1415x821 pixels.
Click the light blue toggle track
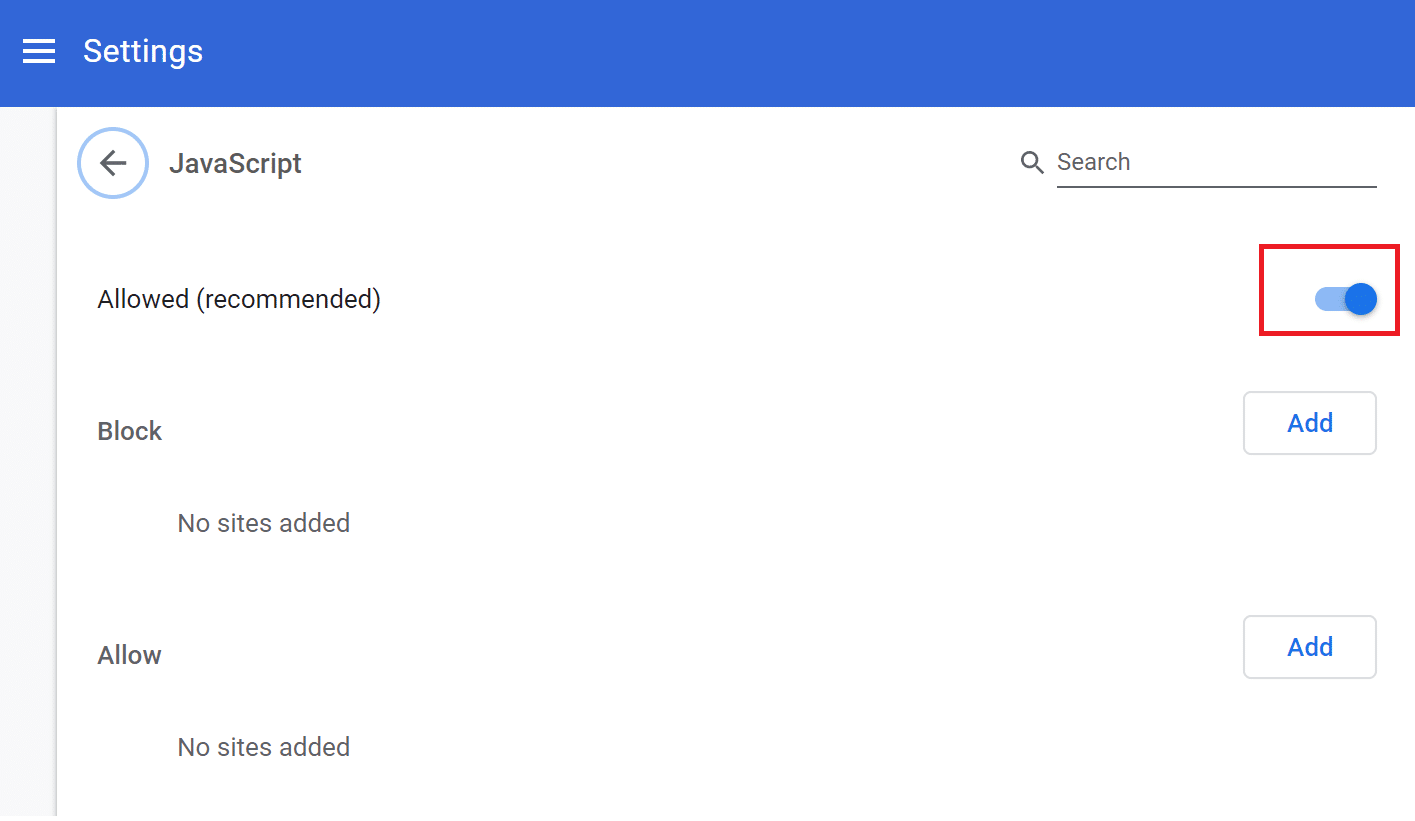click(x=1326, y=299)
